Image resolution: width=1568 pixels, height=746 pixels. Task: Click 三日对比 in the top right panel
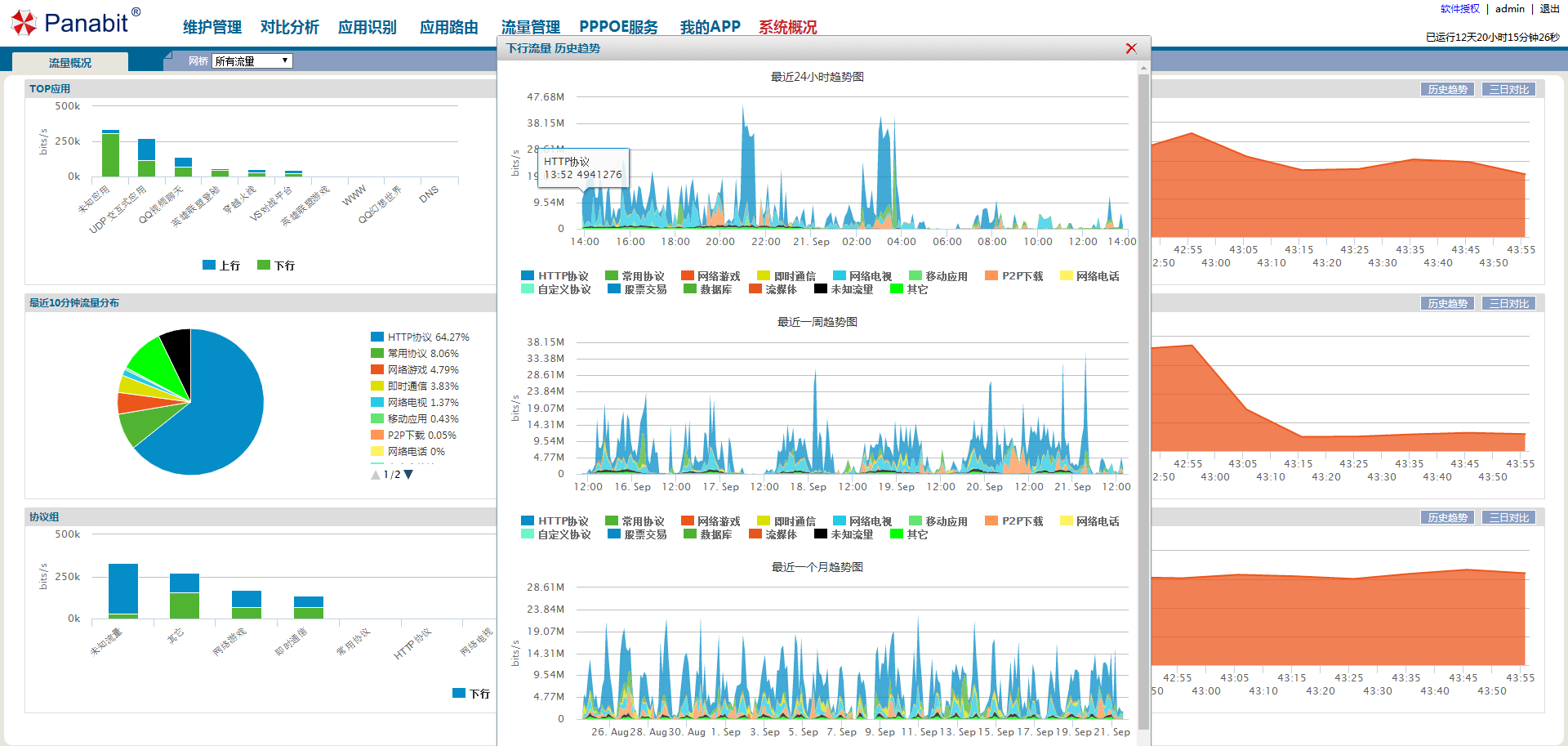pos(1509,90)
